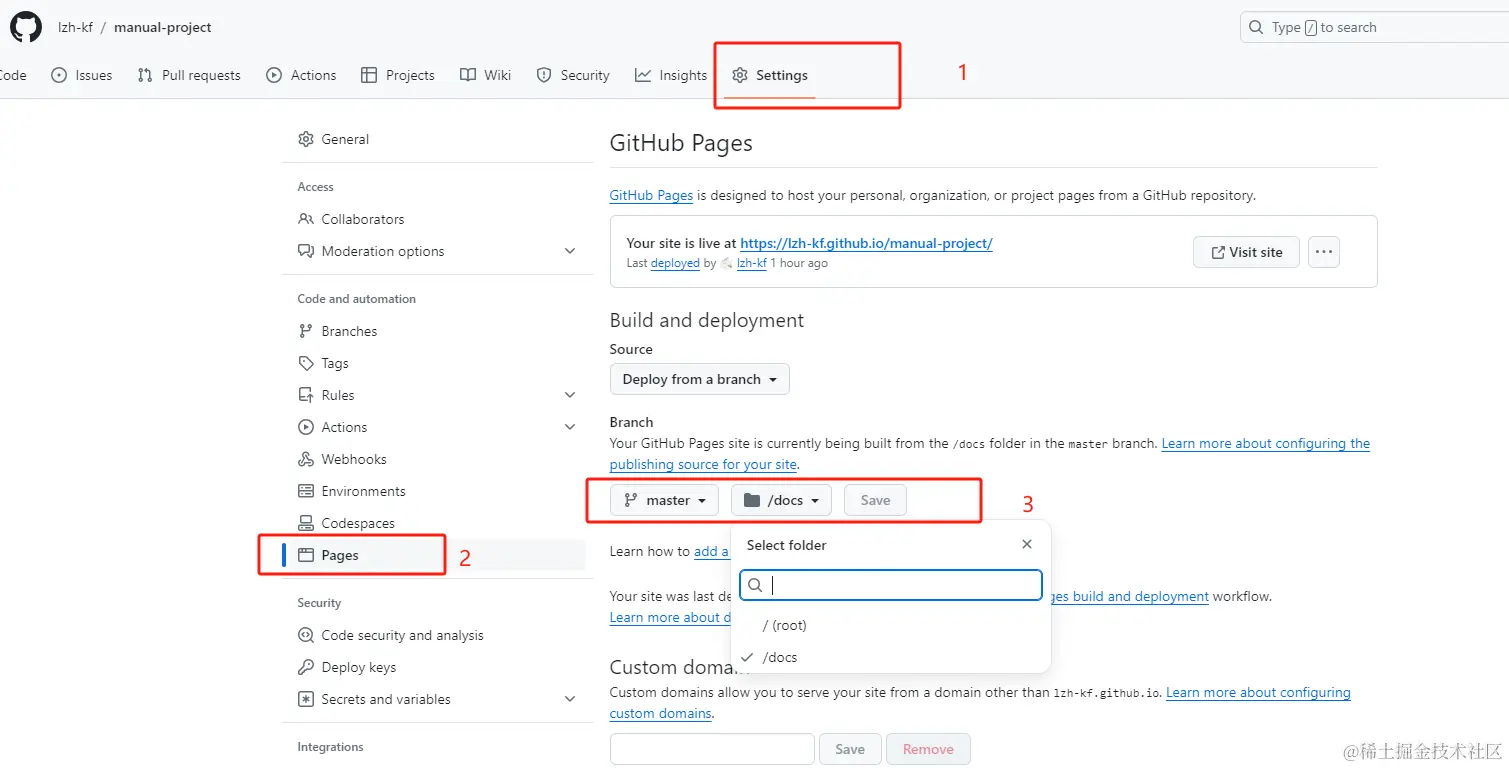The image size is (1509, 768).
Task: Open Webhooks settings in sidebar
Action: pos(353,459)
